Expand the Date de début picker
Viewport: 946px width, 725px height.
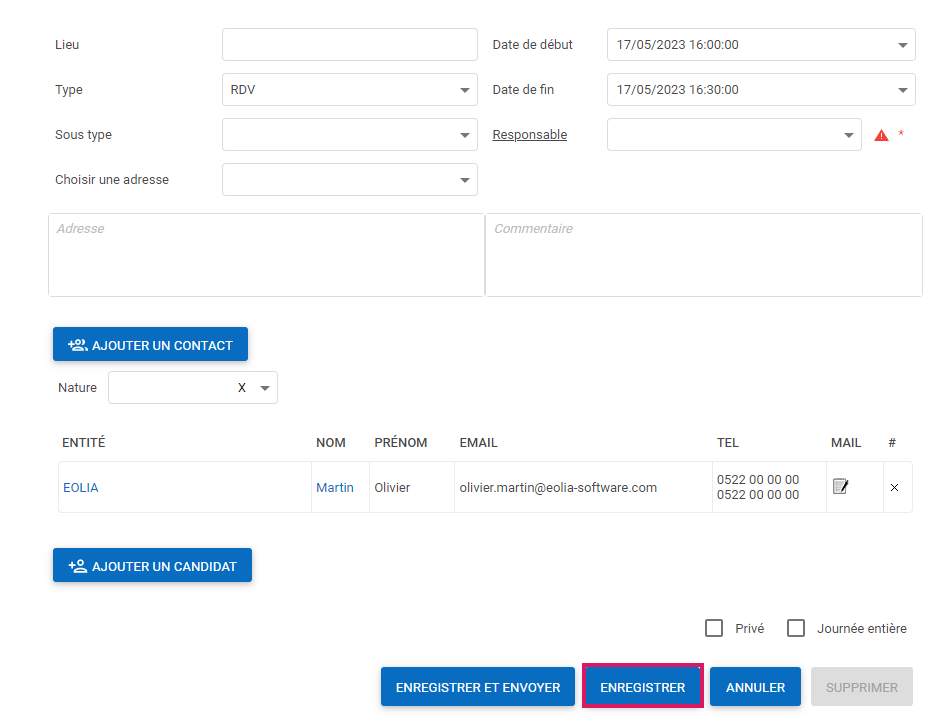(902, 45)
